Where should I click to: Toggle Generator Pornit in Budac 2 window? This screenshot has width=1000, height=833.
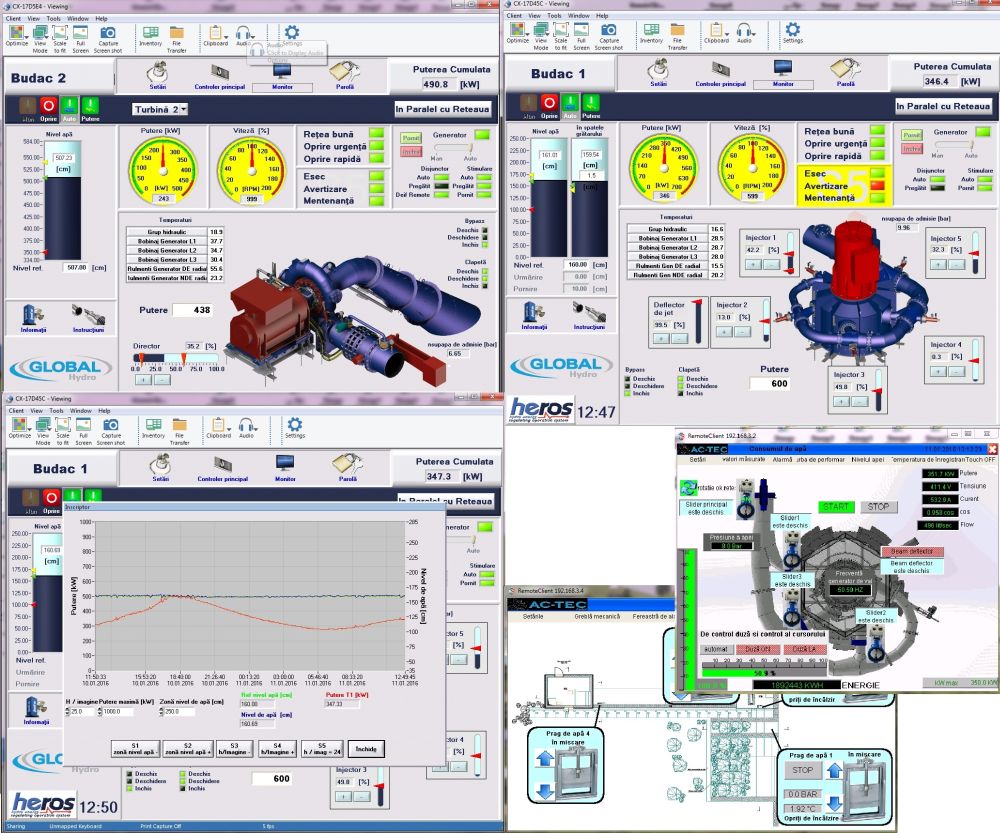[411, 138]
